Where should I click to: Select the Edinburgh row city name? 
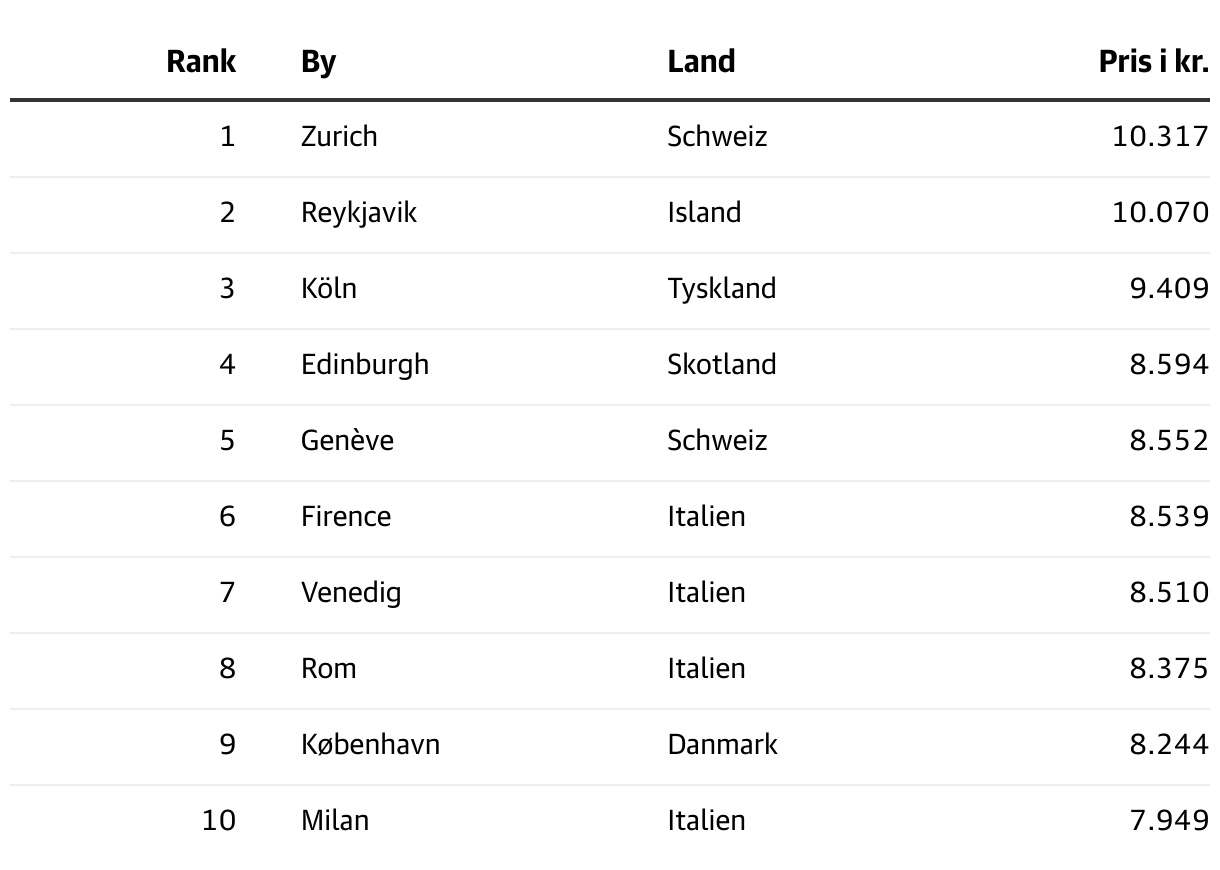pos(364,364)
